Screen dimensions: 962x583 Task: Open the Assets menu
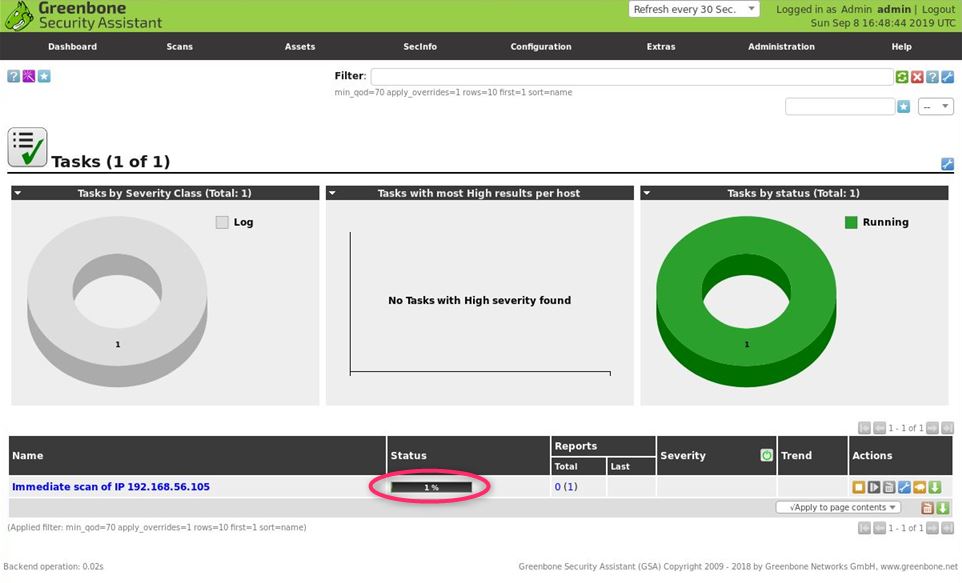[x=300, y=47]
